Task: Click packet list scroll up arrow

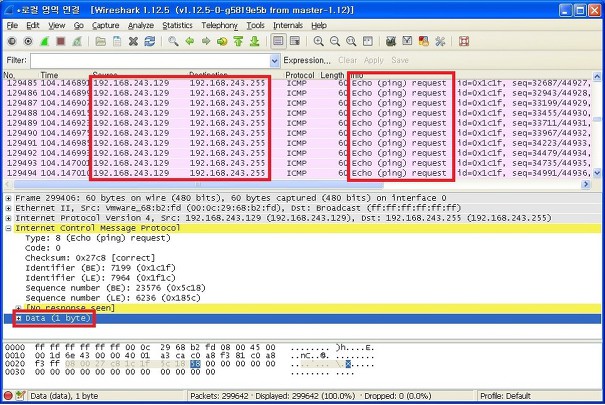Action: [x=597, y=76]
